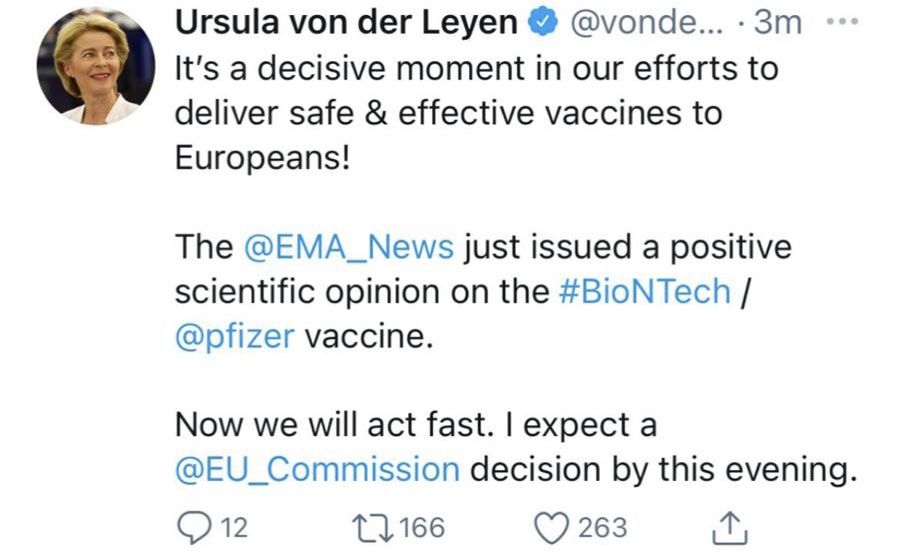The image size is (900, 555).
Task: Open the share arrow icon
Action: 728,527
